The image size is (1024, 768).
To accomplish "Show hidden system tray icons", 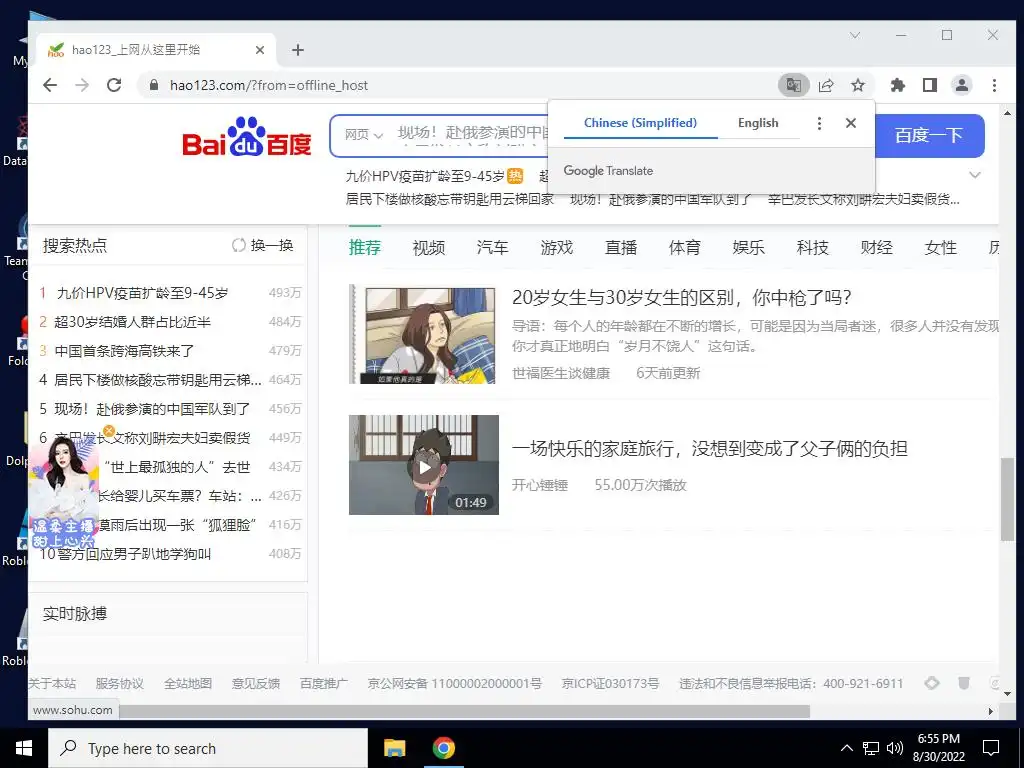I will [846, 748].
